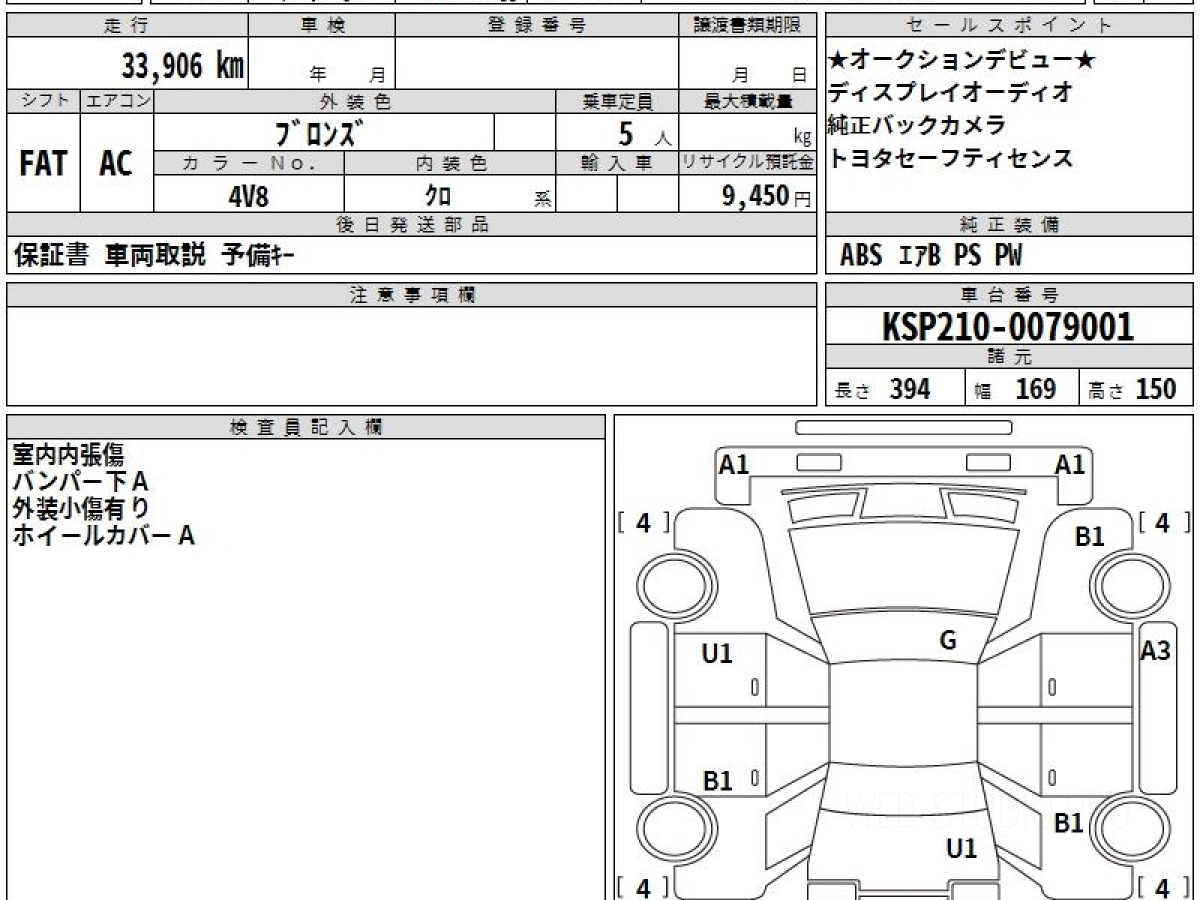Image resolution: width=1200 pixels, height=900 pixels.
Task: Click the 登録番号 header cell
Action: 537,26
